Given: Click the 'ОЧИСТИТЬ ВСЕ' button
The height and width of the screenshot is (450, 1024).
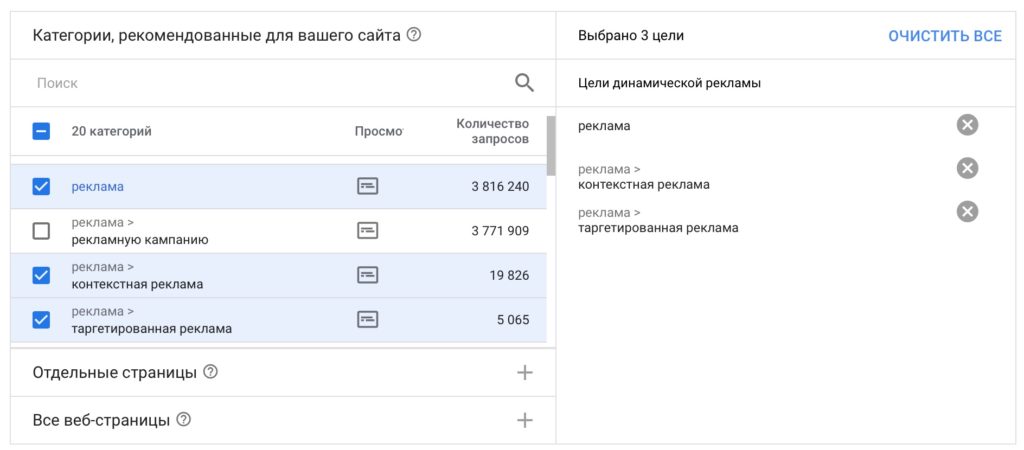Looking at the screenshot, I should click(x=944, y=36).
